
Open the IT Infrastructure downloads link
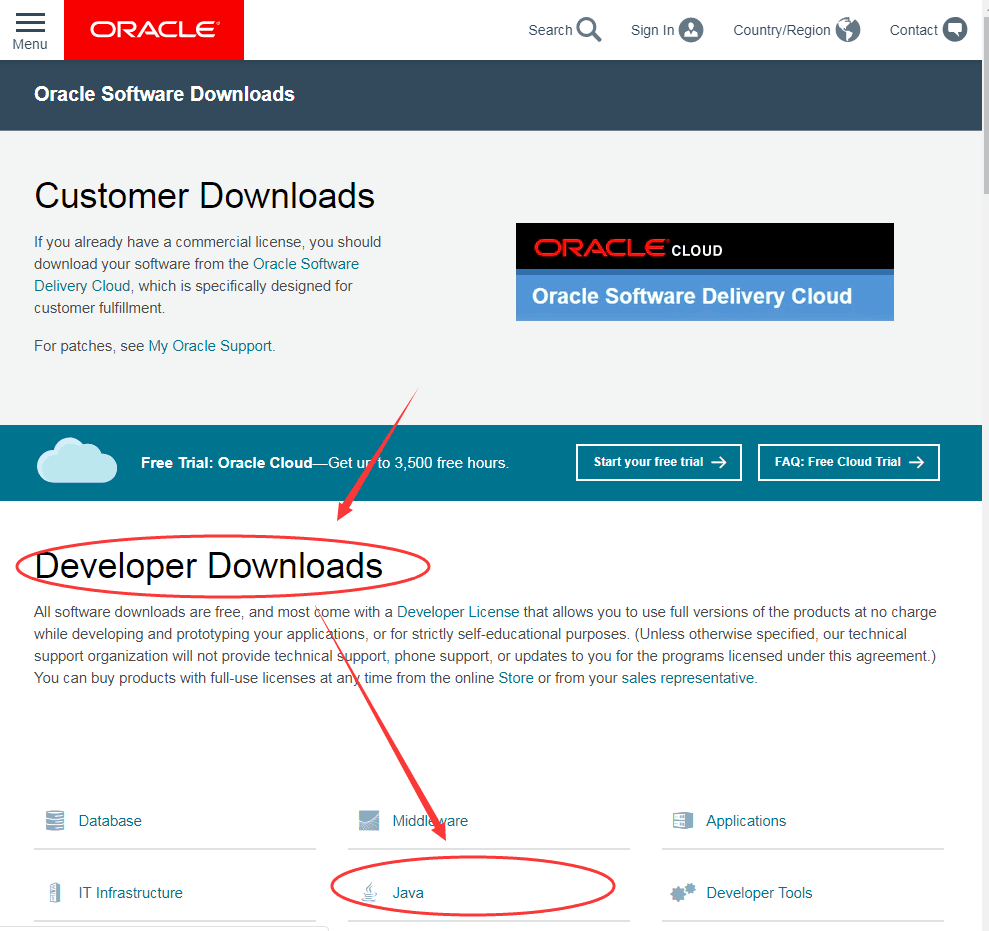coord(131,893)
